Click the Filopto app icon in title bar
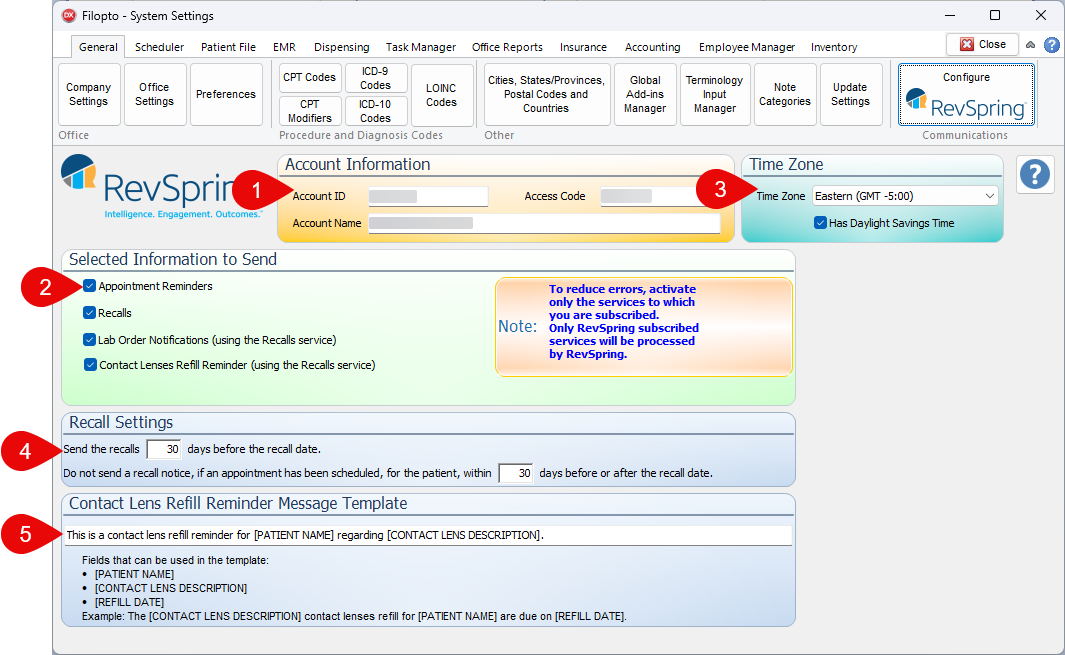 (69, 15)
